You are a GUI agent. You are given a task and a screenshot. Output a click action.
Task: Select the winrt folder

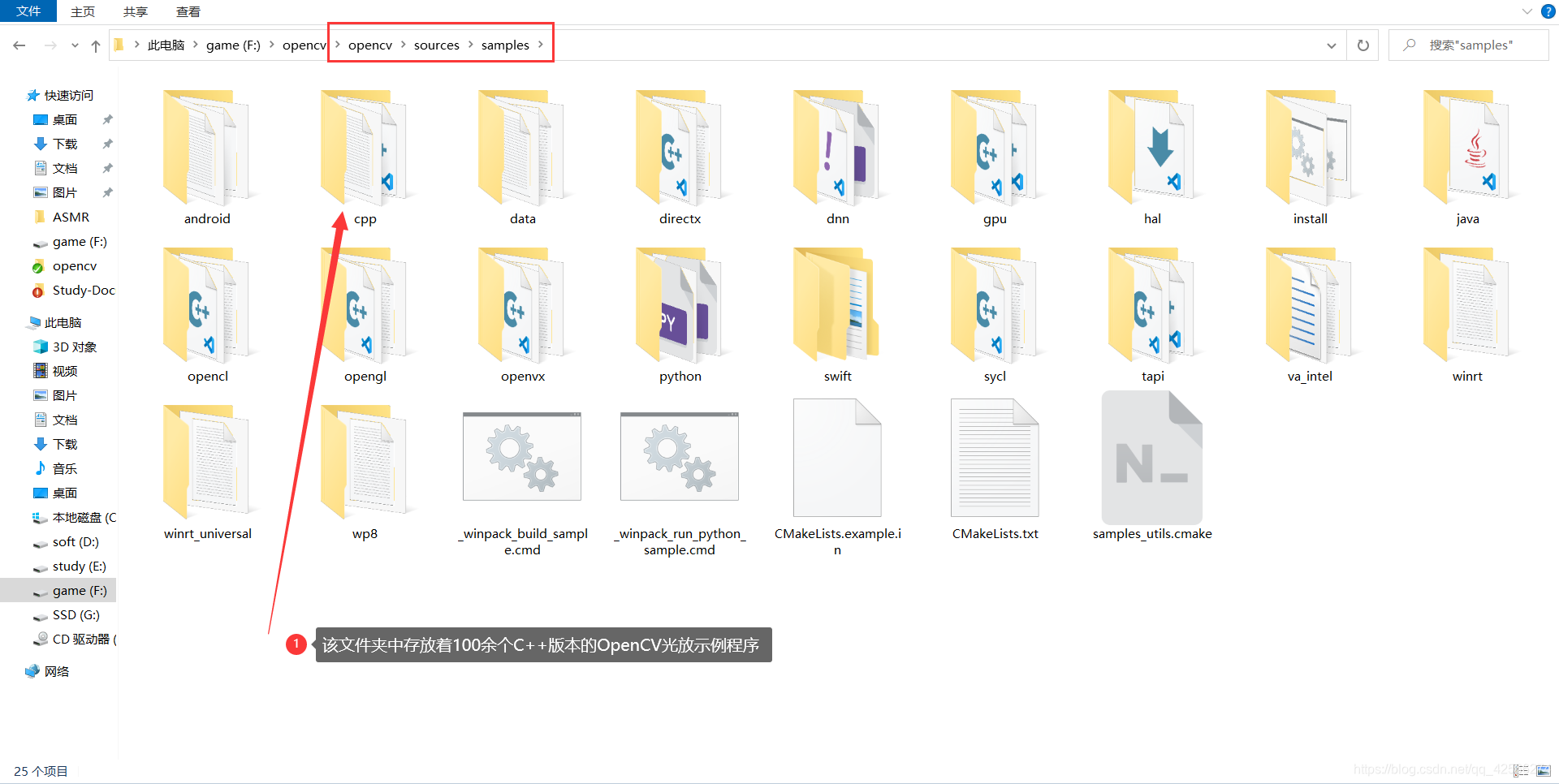click(1467, 314)
